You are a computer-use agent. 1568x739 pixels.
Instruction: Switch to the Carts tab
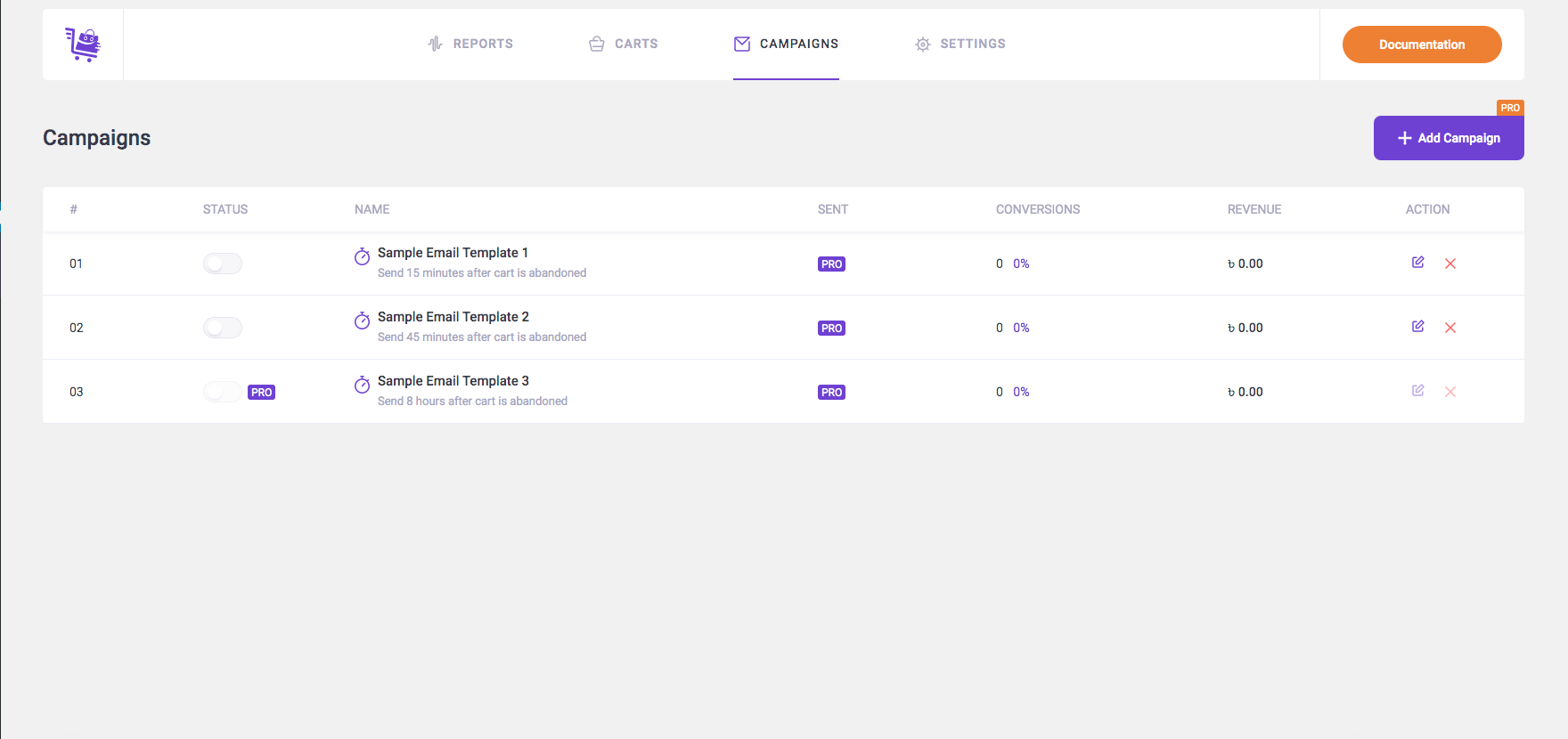click(624, 44)
